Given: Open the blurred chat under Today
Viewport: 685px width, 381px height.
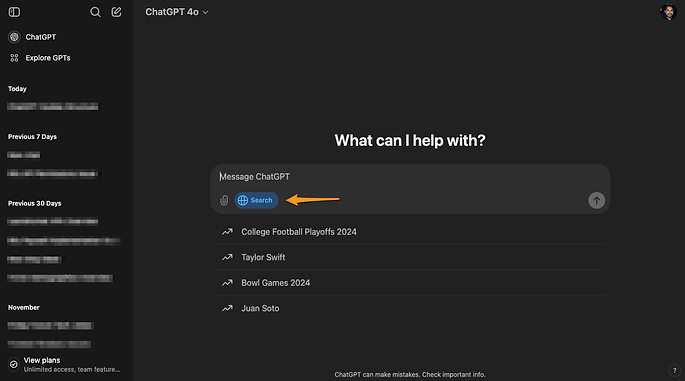Looking at the screenshot, I should pyautogui.click(x=52, y=107).
